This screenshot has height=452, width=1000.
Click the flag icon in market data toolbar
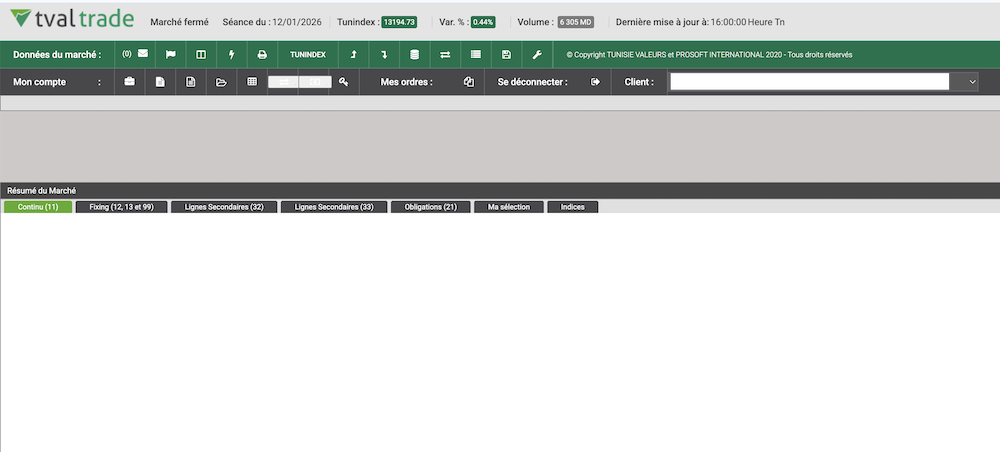click(x=170, y=54)
